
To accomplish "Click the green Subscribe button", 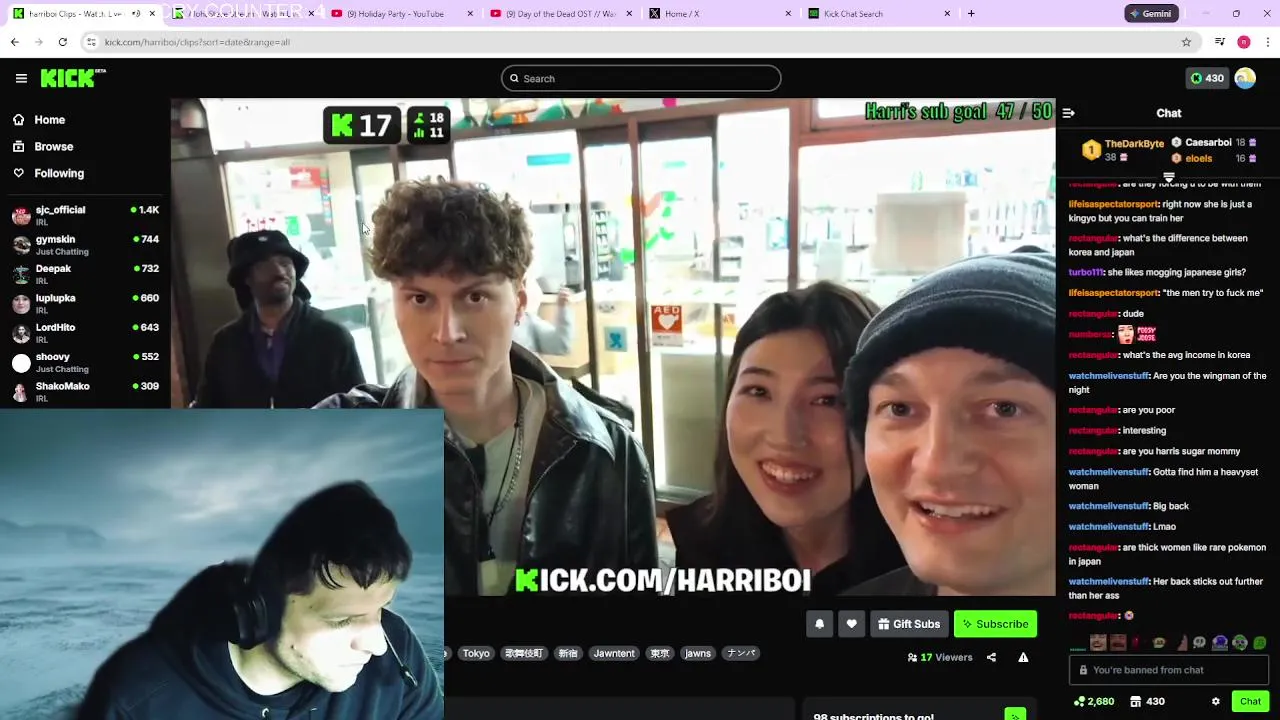I will click(x=995, y=624).
